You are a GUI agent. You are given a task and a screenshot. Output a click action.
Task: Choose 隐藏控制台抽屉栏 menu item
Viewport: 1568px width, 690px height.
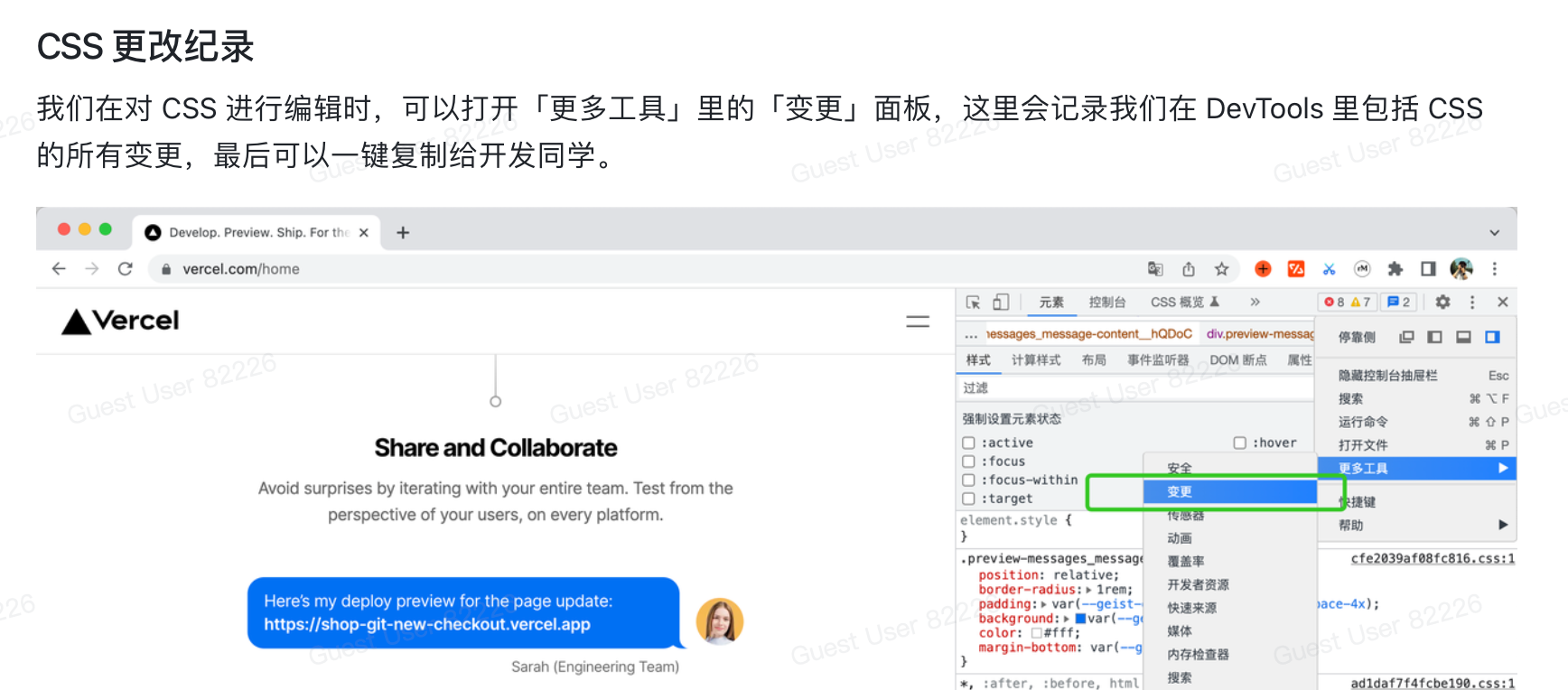(1415, 376)
